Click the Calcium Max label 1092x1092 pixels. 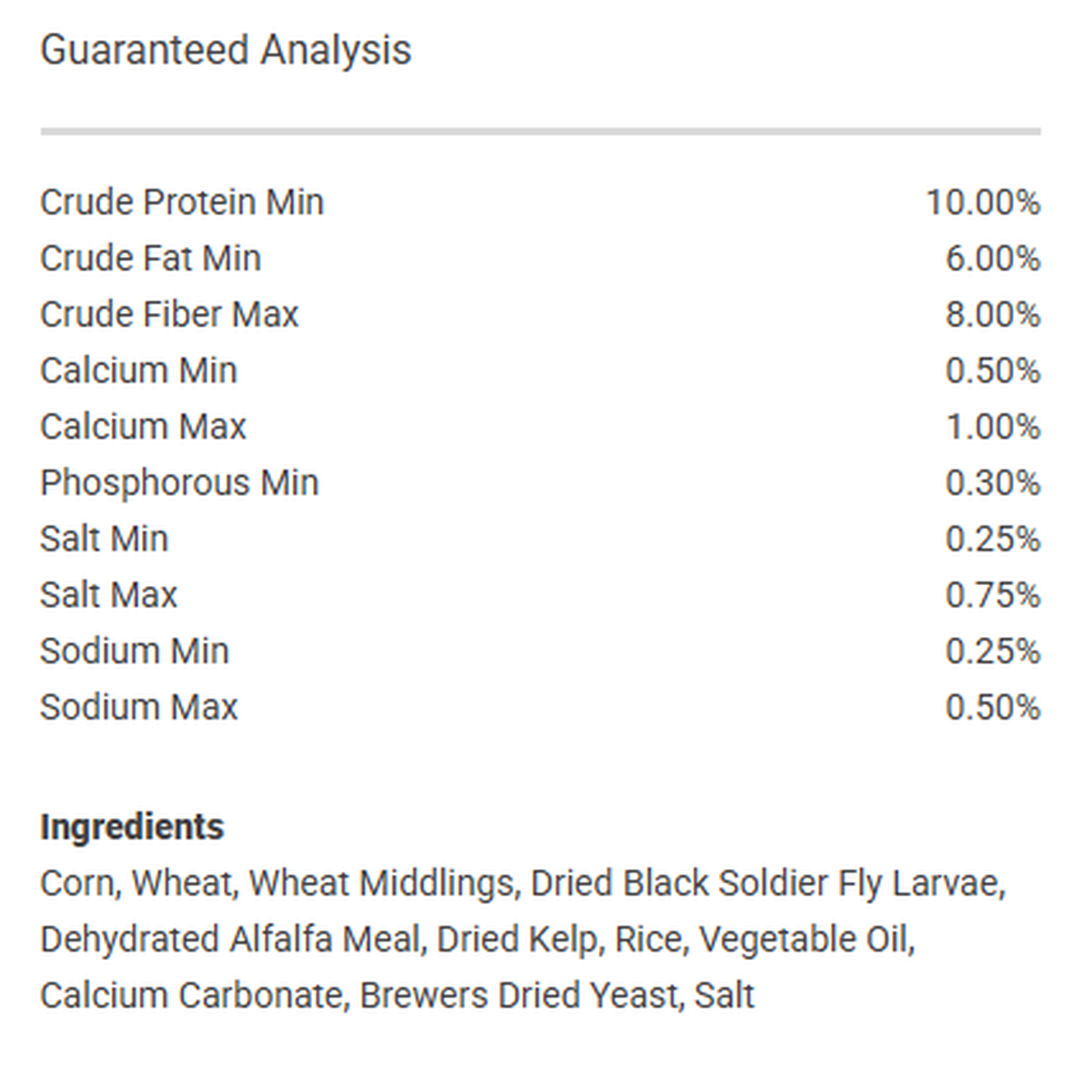pyautogui.click(x=143, y=427)
